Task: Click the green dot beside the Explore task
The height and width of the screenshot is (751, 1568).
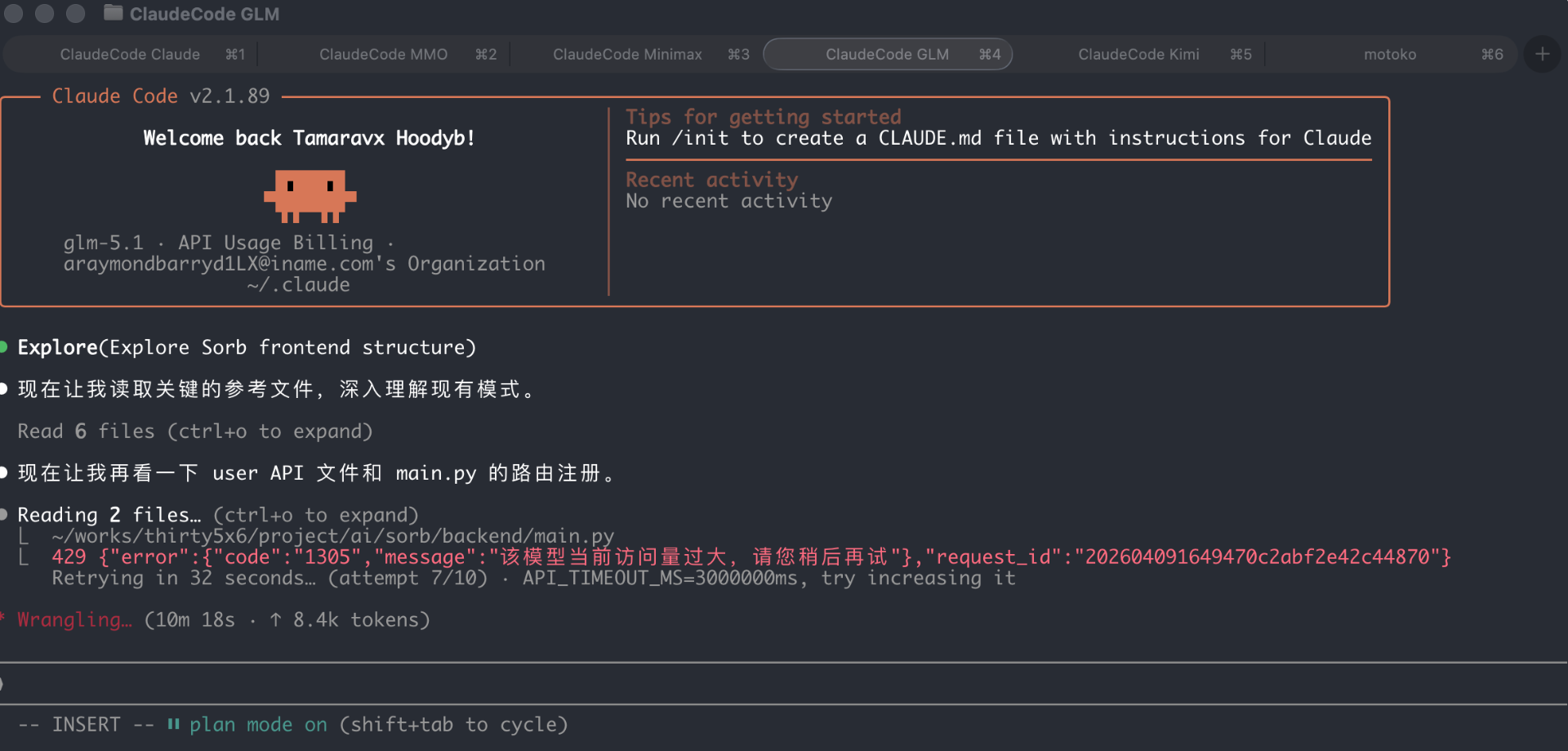Action: [x=4, y=347]
